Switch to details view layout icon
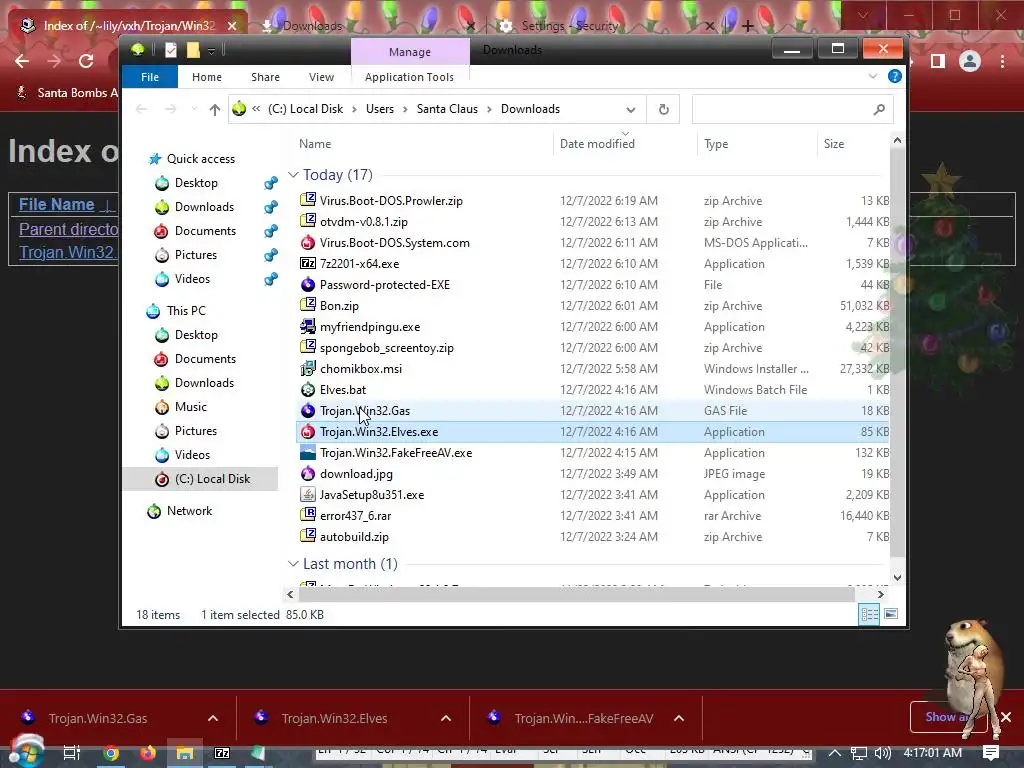Screen dimensions: 1024x768 click(869, 614)
